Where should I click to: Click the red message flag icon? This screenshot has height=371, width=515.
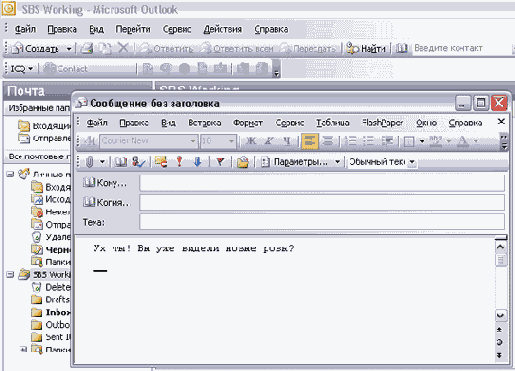(x=220, y=162)
